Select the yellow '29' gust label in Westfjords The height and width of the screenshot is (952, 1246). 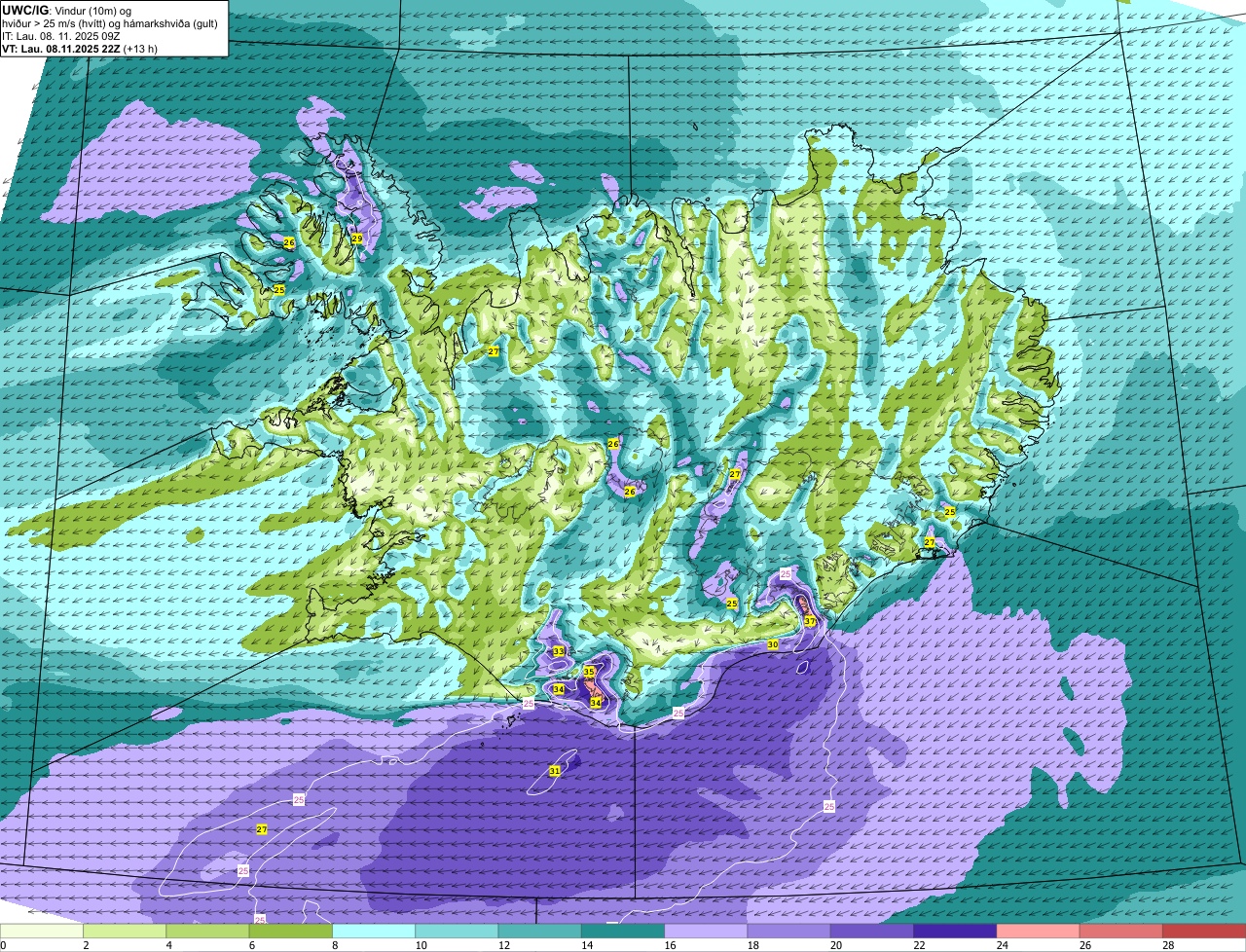(357, 238)
